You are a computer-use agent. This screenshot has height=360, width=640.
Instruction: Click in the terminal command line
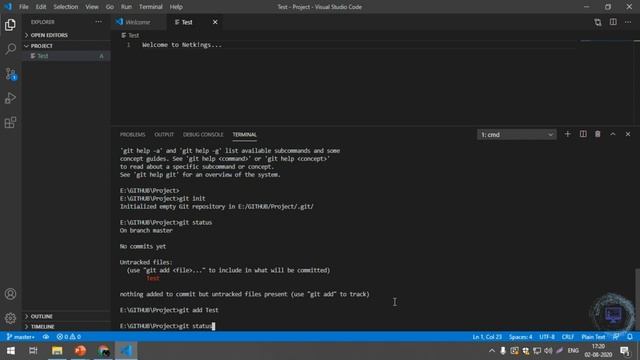[167, 326]
